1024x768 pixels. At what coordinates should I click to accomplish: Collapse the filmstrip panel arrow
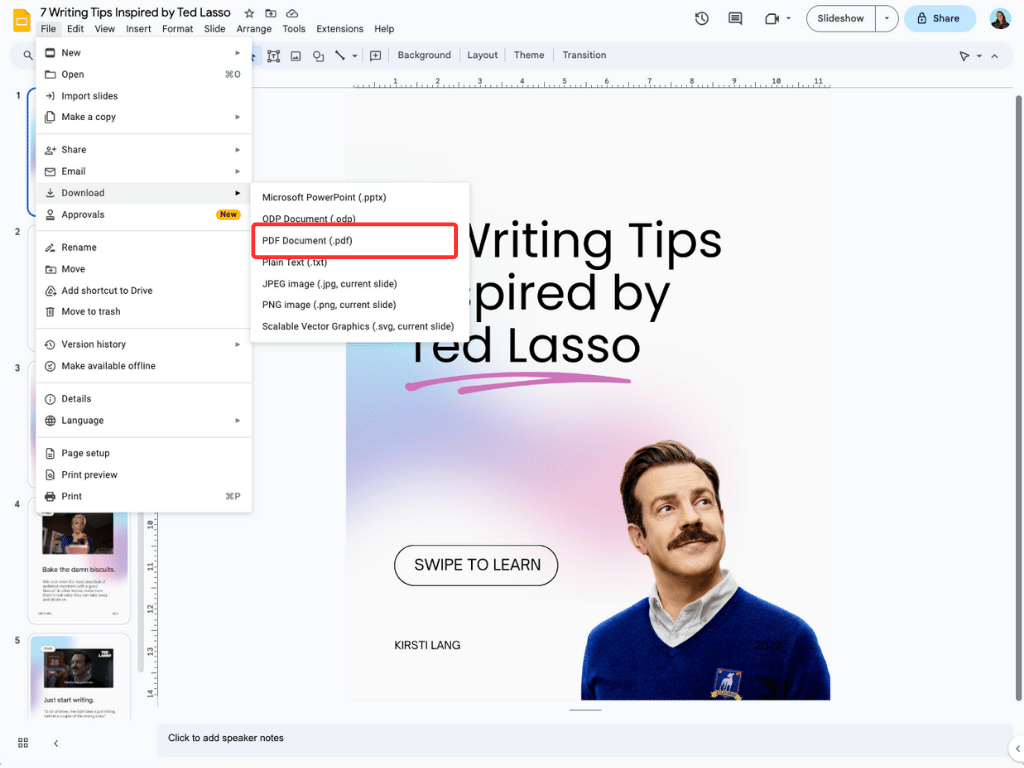click(56, 743)
